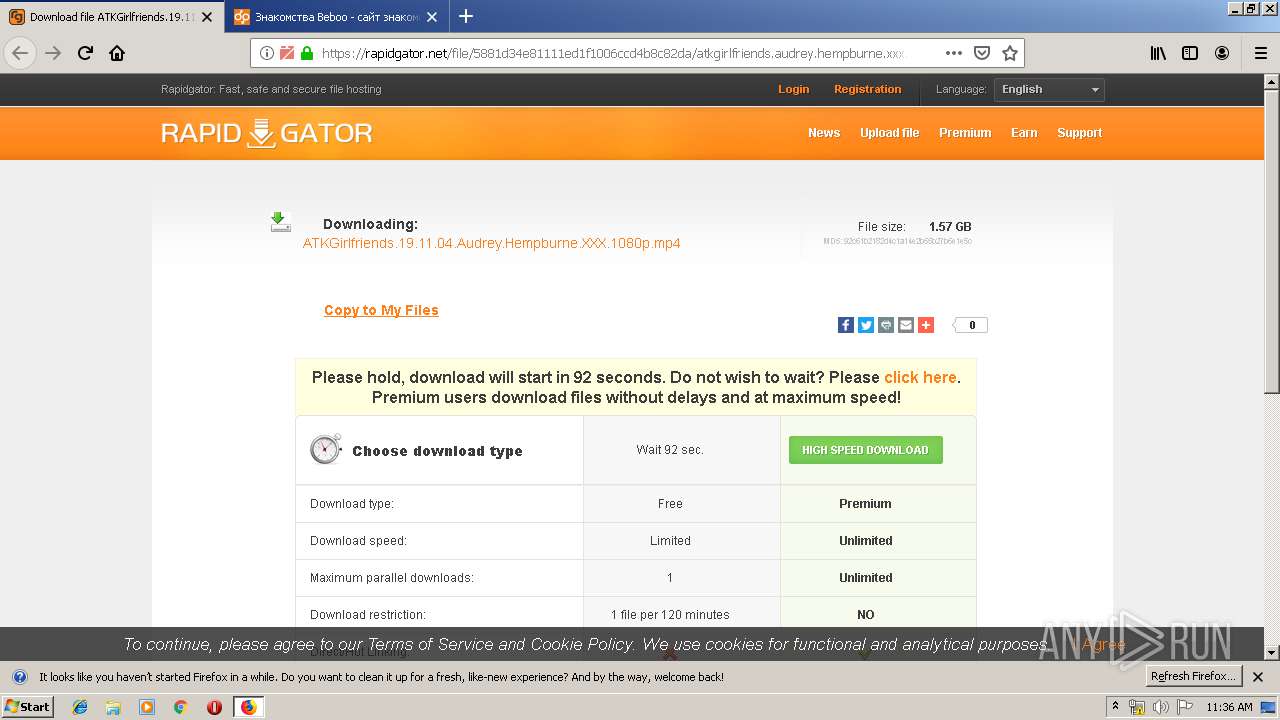Viewport: 1280px width, 720px height.
Task: Save page to Pocket icon
Action: [982, 53]
